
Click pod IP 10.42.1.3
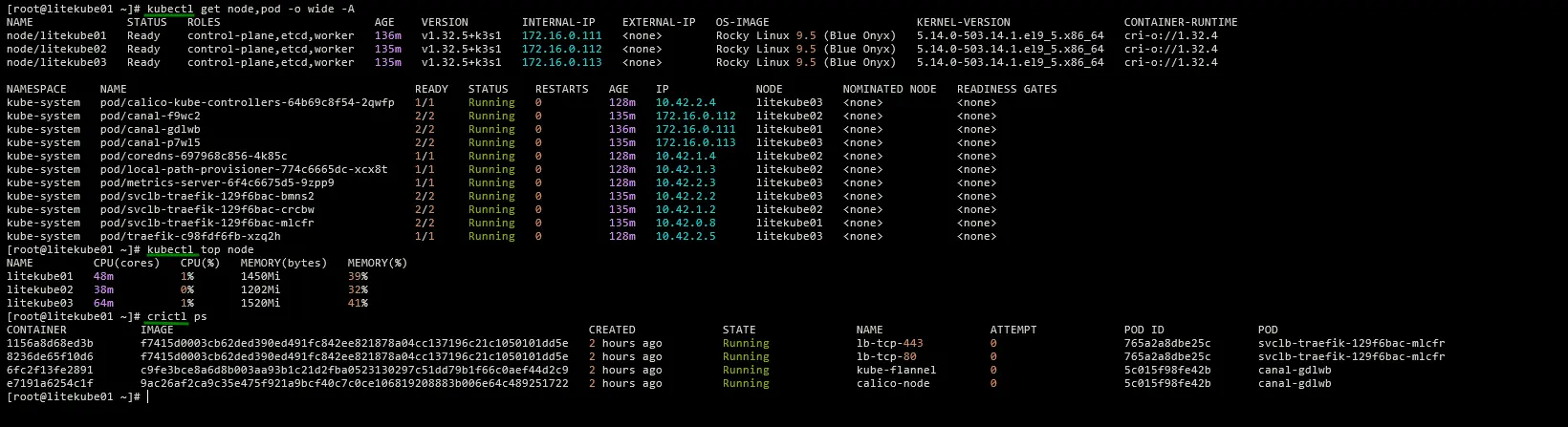click(686, 169)
